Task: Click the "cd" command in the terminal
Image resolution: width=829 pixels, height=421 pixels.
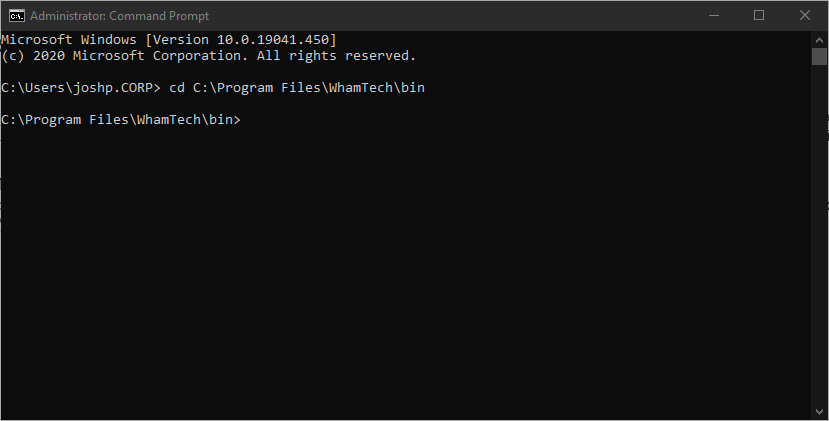Action: tap(177, 88)
